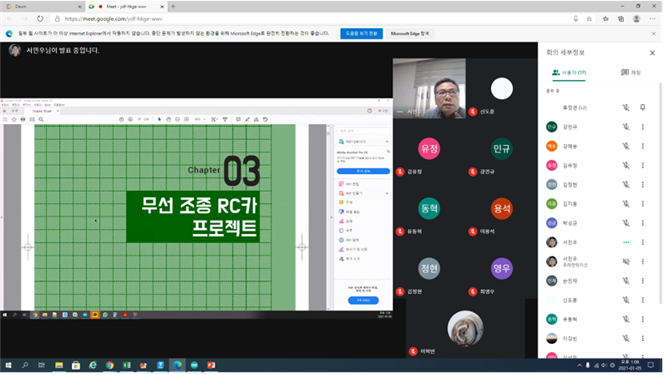Image resolution: width=665 pixels, height=375 pixels.
Task: Toggle muted mic icon beside 김유정 in list
Action: (627, 165)
